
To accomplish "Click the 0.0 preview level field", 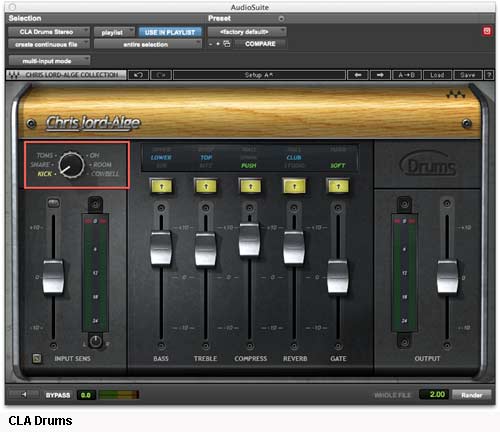I will (x=86, y=395).
